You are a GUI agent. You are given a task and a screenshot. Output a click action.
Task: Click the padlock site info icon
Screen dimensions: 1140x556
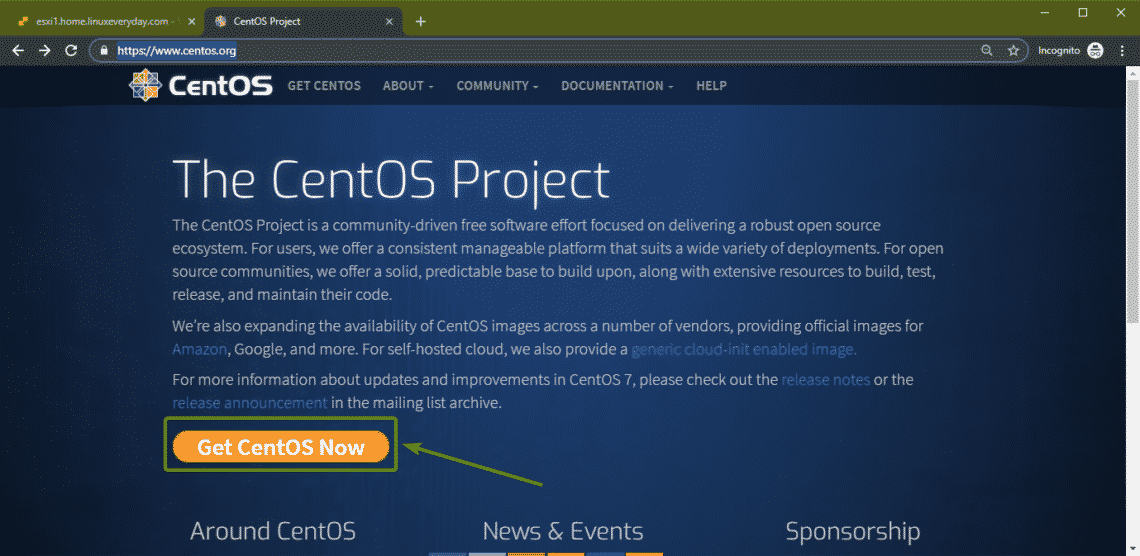(x=103, y=51)
